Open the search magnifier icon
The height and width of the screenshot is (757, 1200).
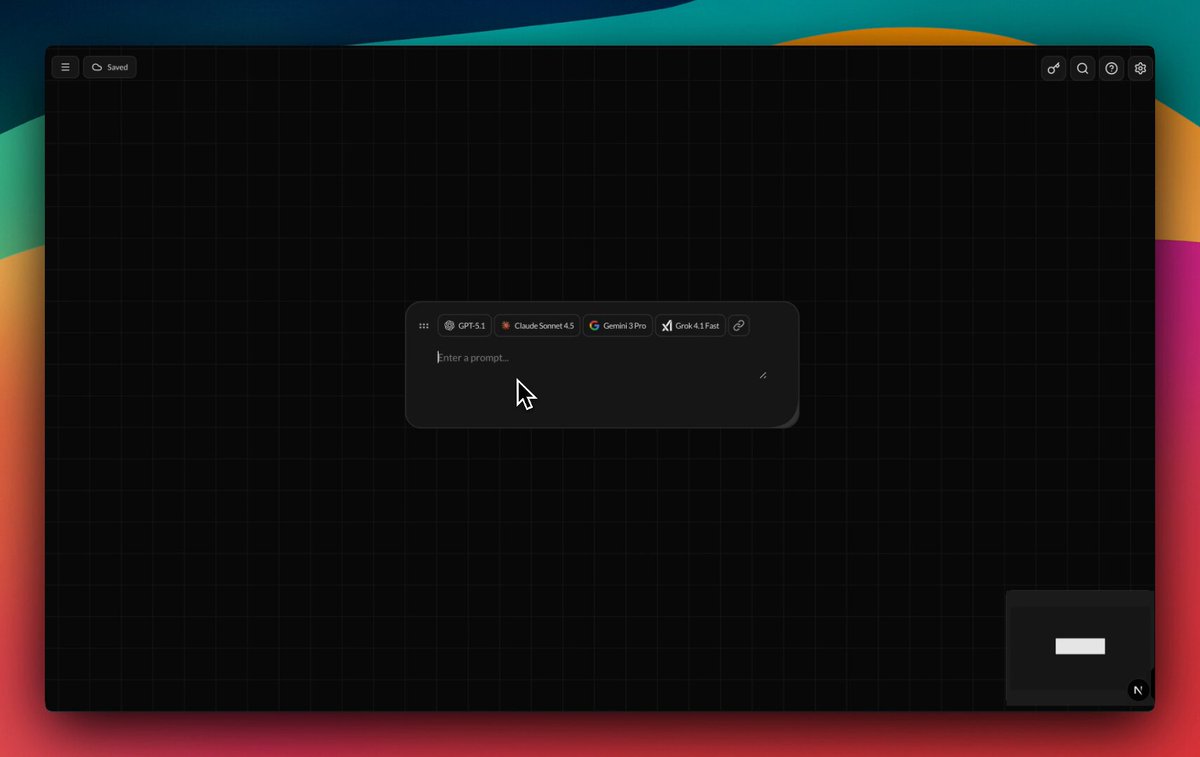1082,68
